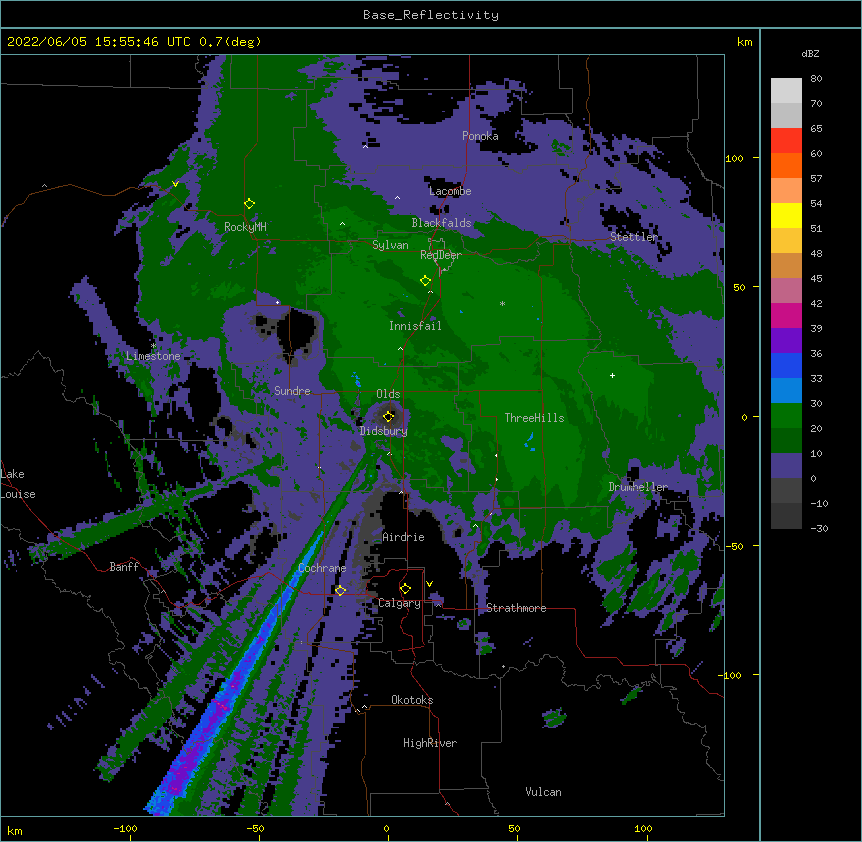This screenshot has width=862, height=842.
Task: Click the Olds town label
Action: coord(388,394)
